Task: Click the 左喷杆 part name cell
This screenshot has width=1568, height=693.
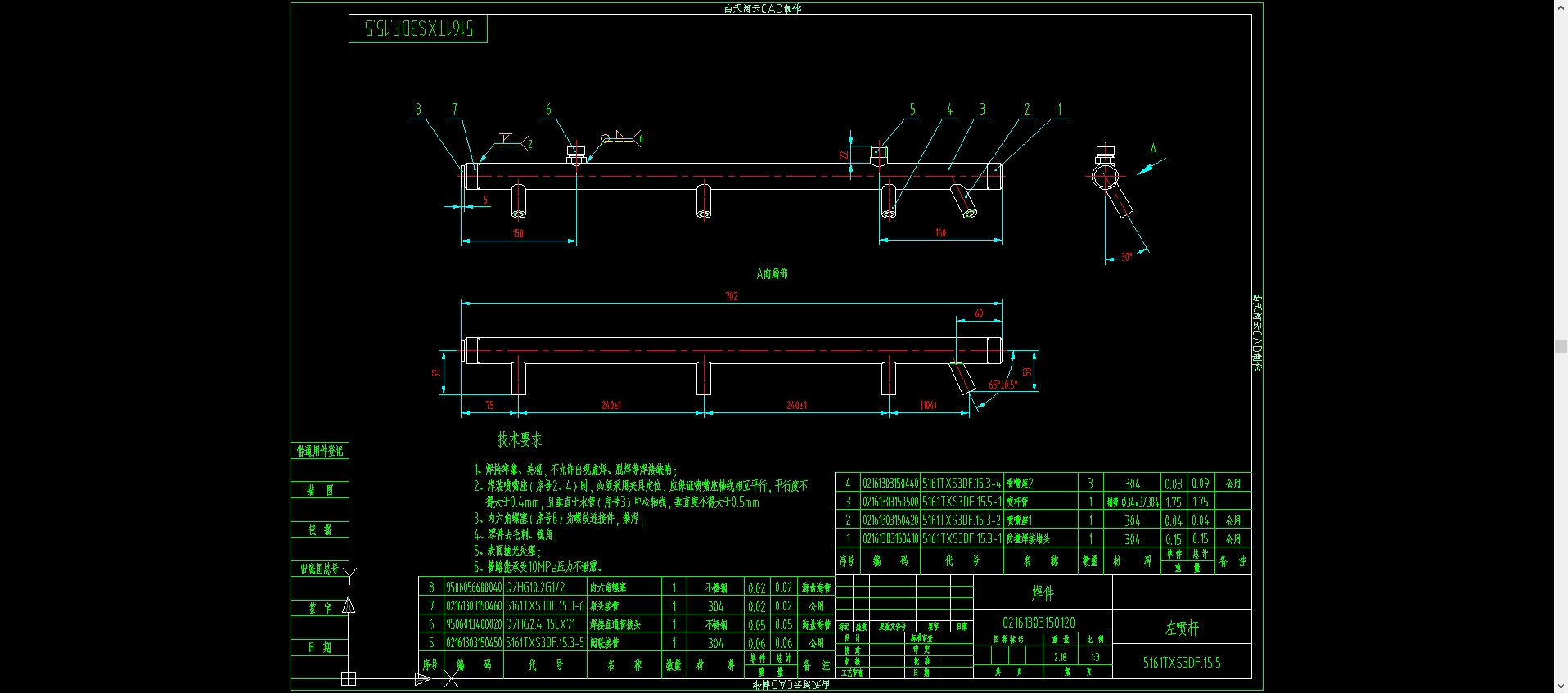Action: (x=1182, y=628)
